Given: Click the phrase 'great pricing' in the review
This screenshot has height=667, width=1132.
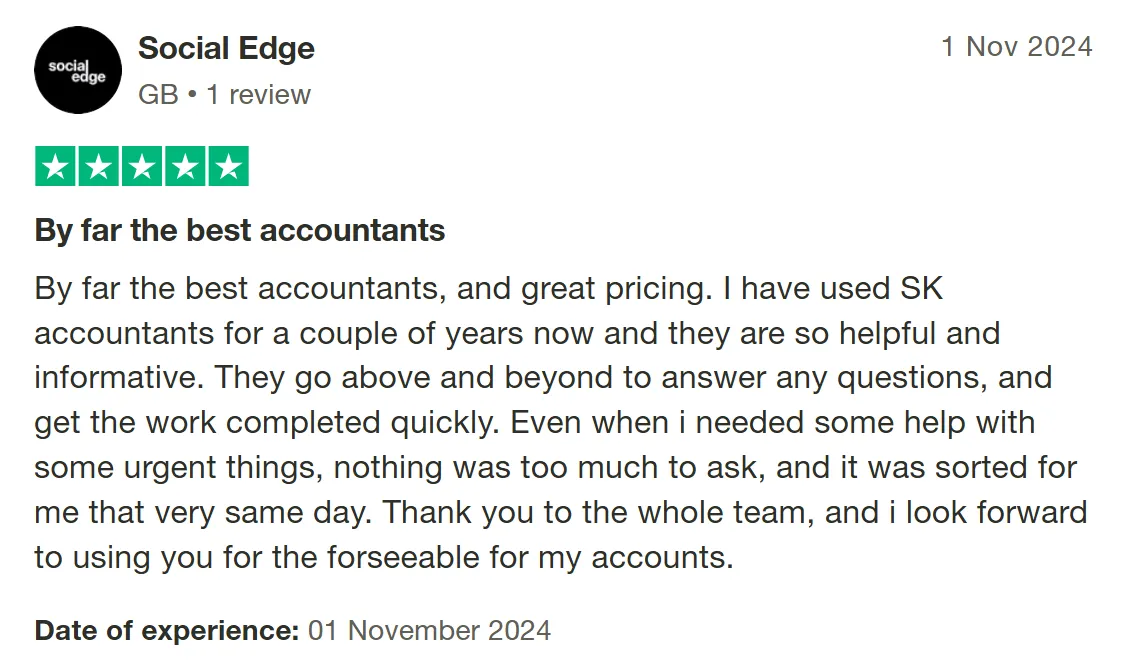Looking at the screenshot, I should [612, 289].
